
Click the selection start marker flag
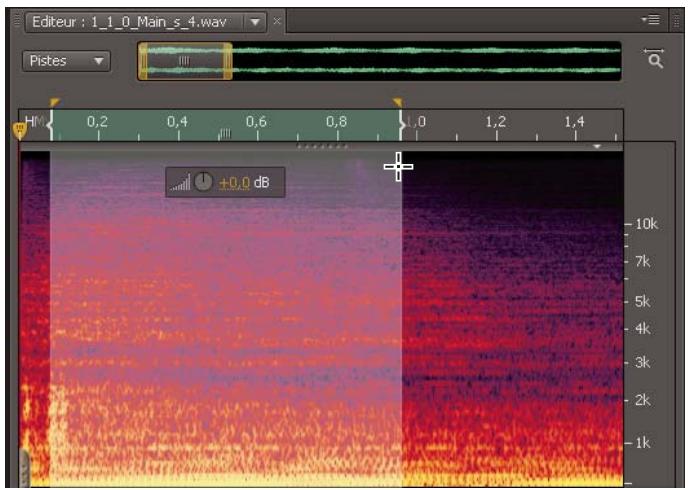point(54,102)
